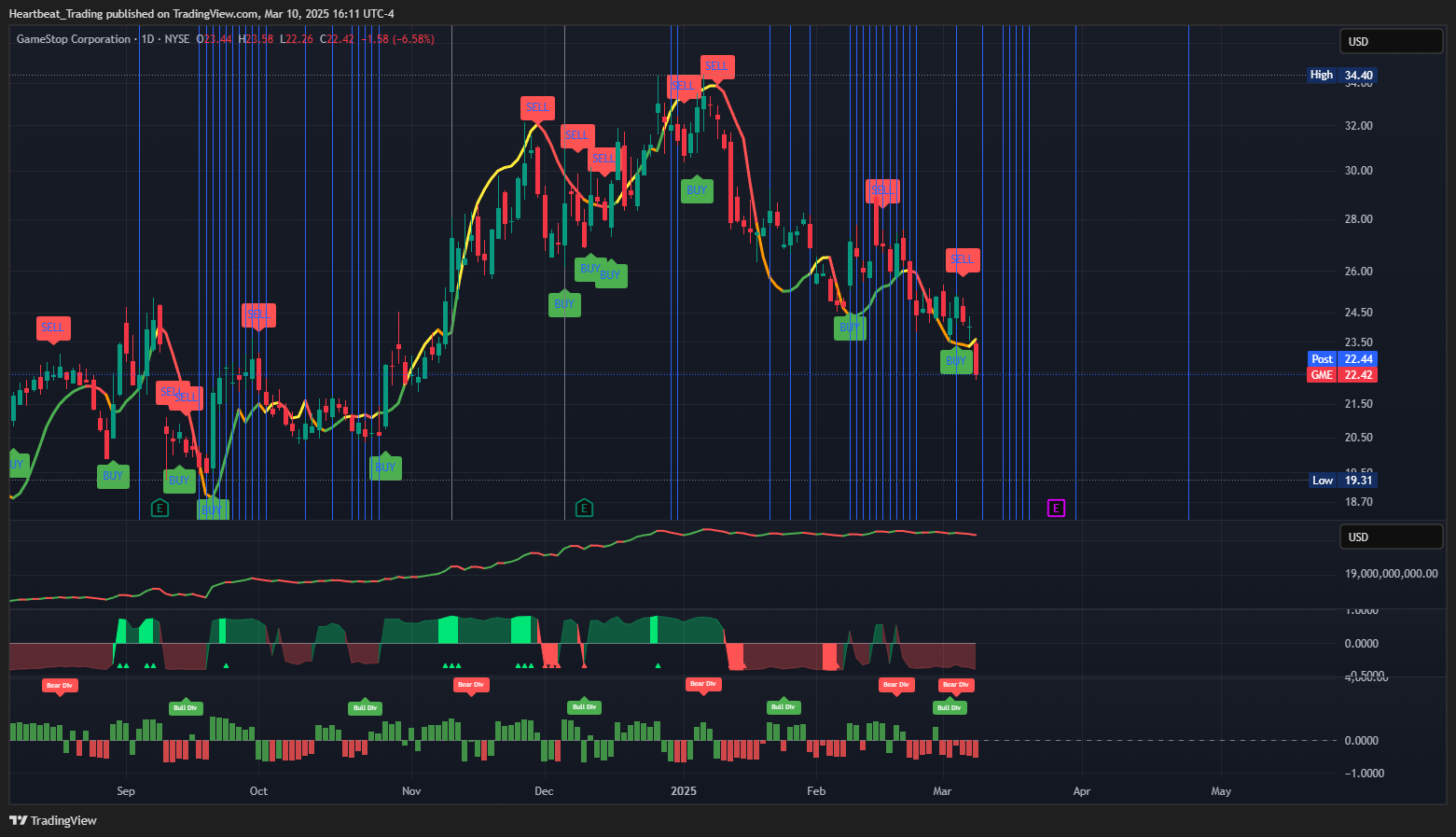This screenshot has height=837, width=1456.
Task: Click the mid-February SELL label
Action: point(882,190)
